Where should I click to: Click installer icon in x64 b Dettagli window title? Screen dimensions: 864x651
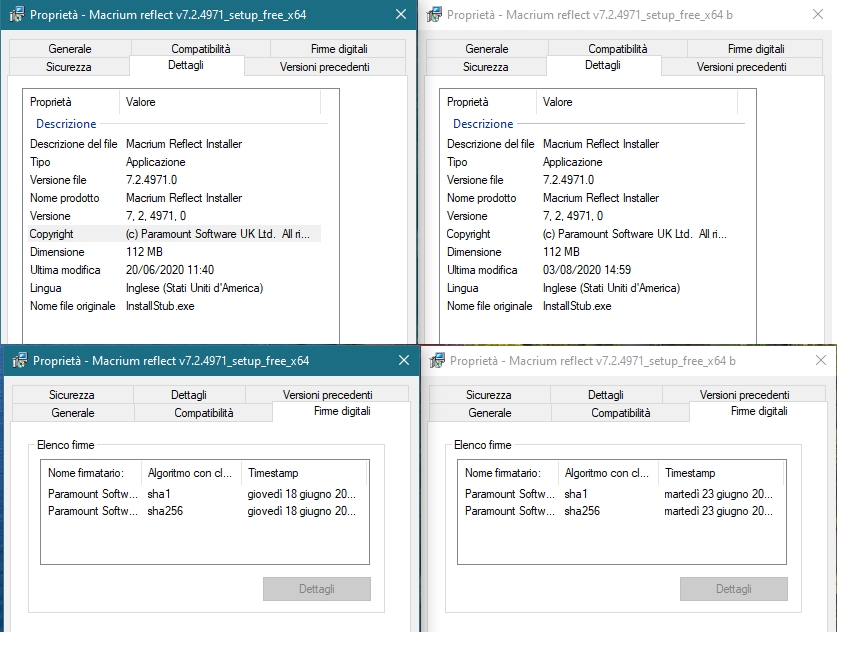[x=434, y=14]
